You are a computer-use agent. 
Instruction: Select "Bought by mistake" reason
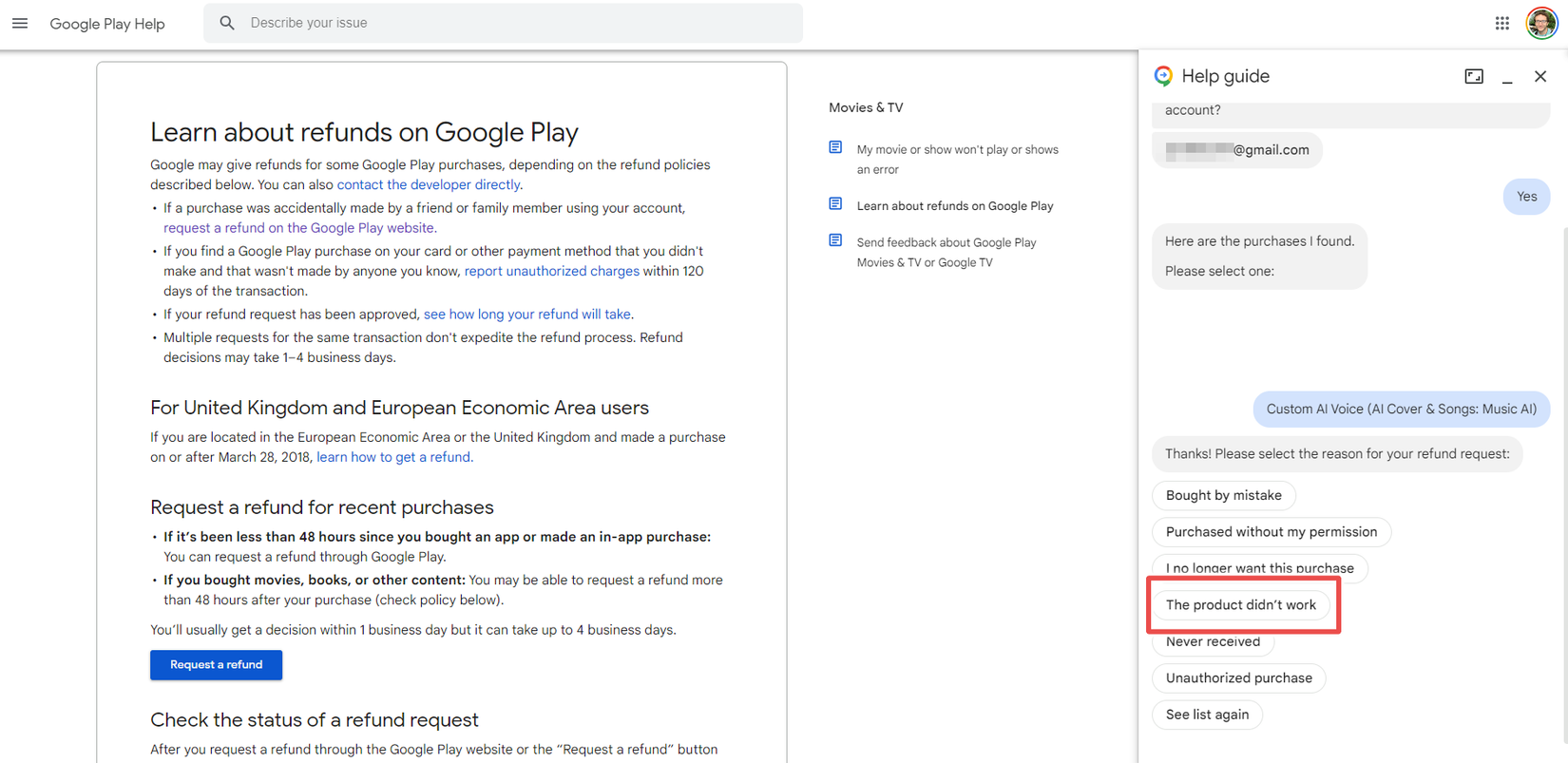[x=1223, y=495]
